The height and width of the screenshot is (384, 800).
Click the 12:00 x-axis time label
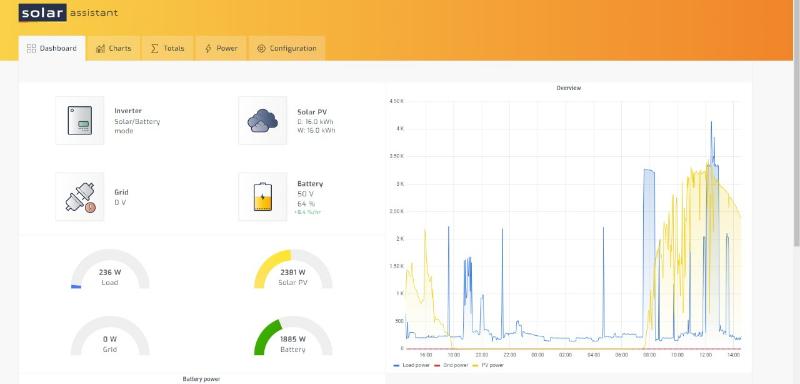(705, 354)
